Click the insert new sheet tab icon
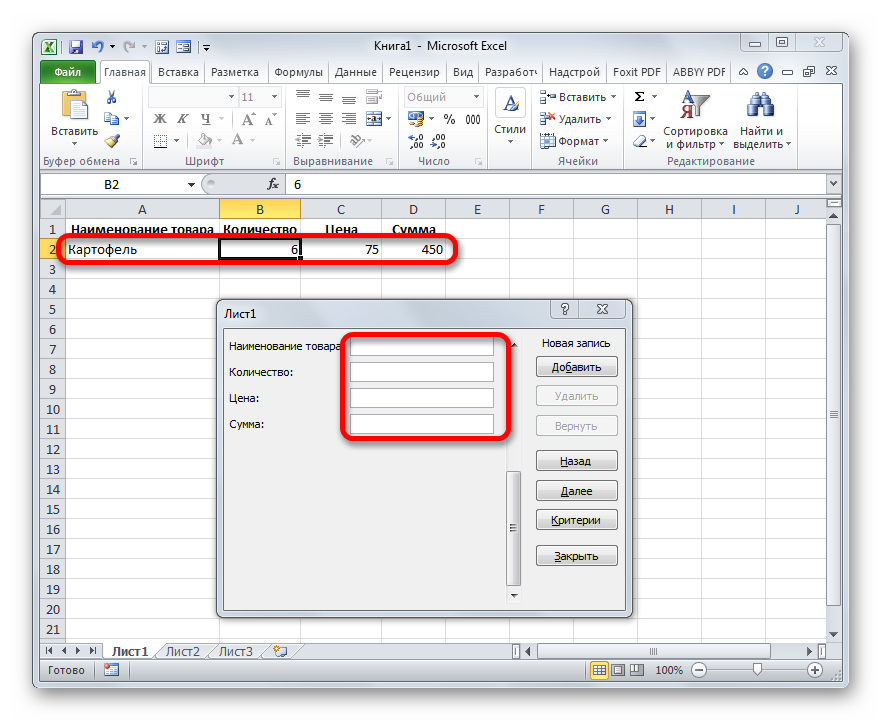 point(279,651)
